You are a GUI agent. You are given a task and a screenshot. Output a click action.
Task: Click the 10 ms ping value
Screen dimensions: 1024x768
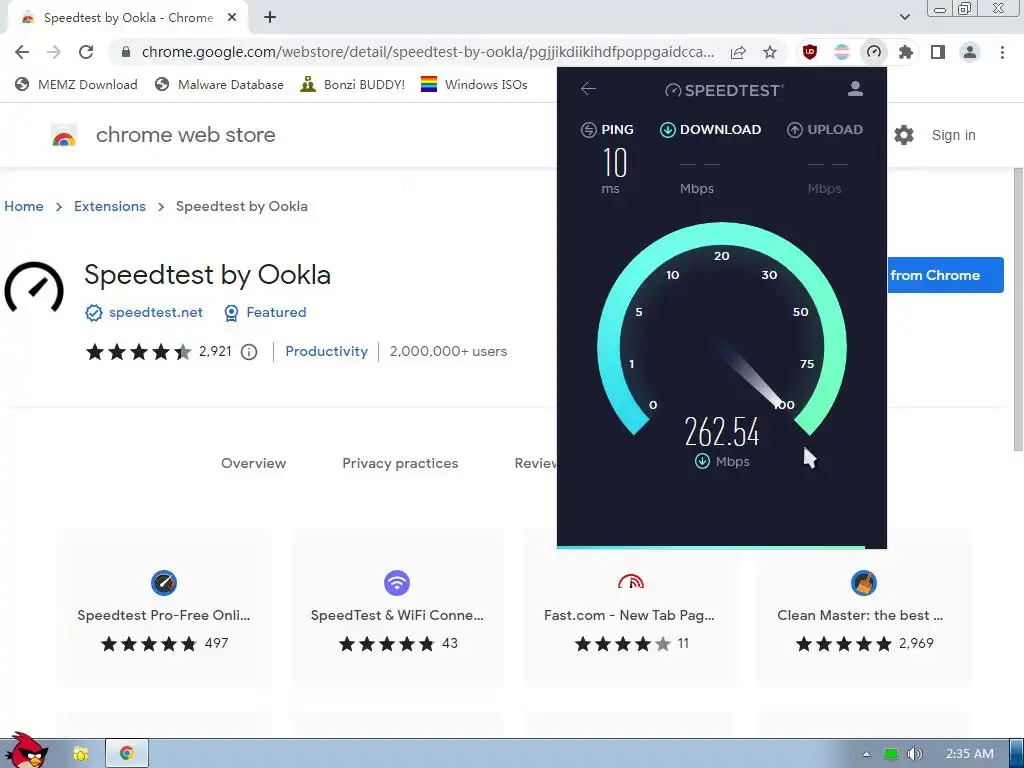pos(614,163)
